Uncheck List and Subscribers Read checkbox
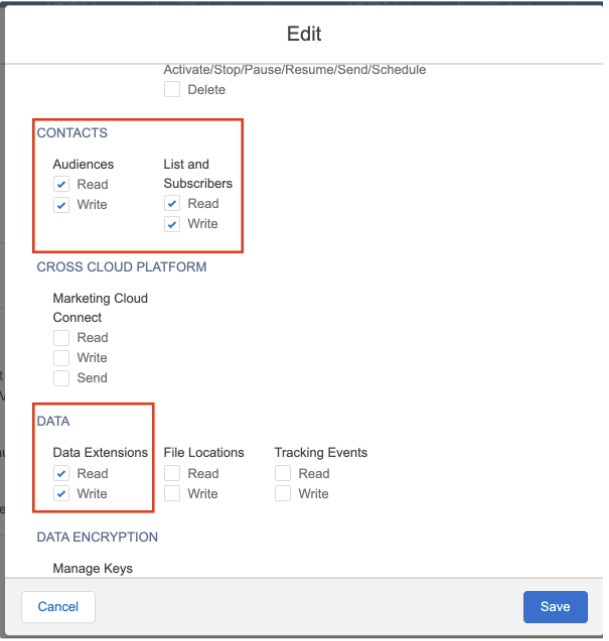Image resolution: width=609 pixels, height=641 pixels. pos(172,204)
